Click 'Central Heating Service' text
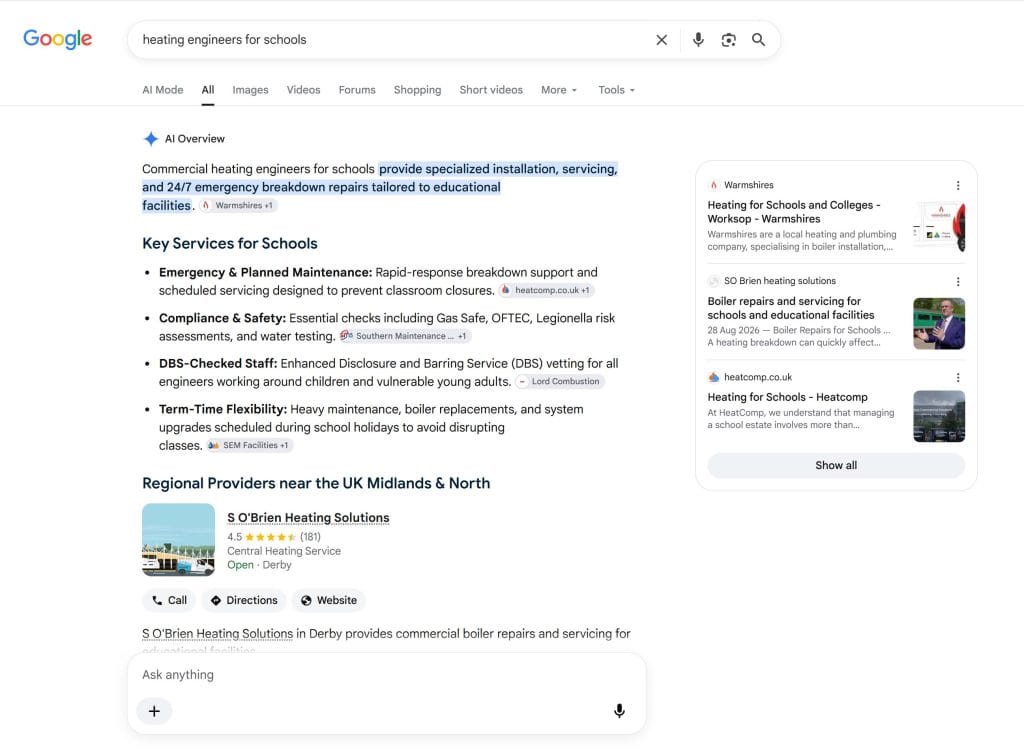The width and height of the screenshot is (1024, 755). tap(284, 551)
